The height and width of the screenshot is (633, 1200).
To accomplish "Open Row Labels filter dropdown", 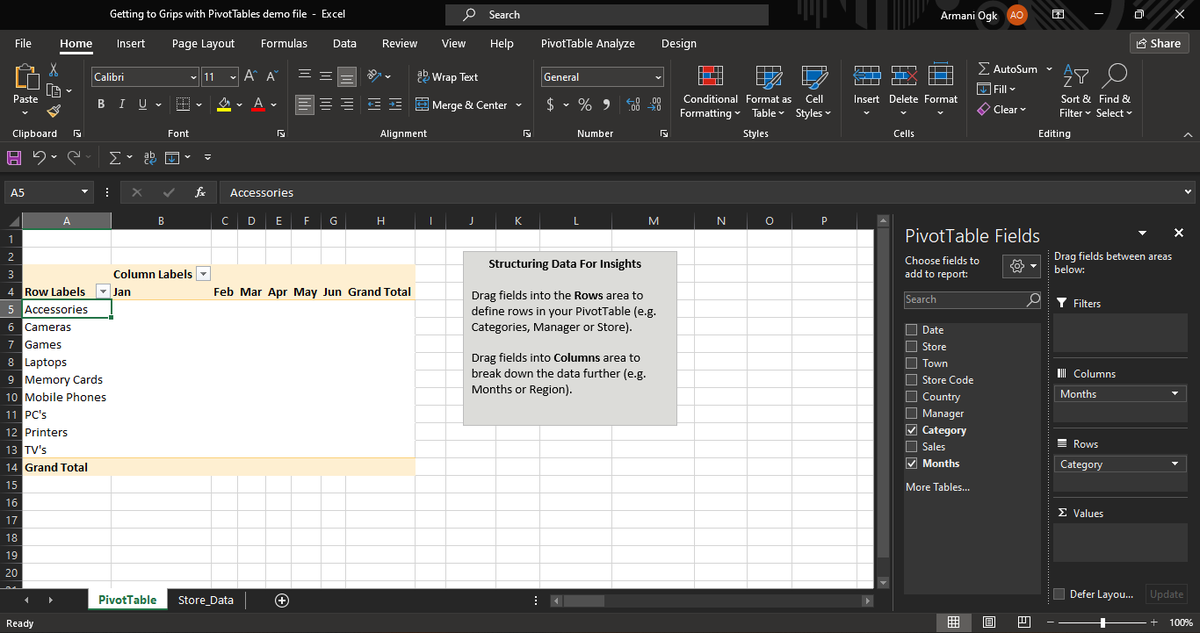I will tap(102, 292).
